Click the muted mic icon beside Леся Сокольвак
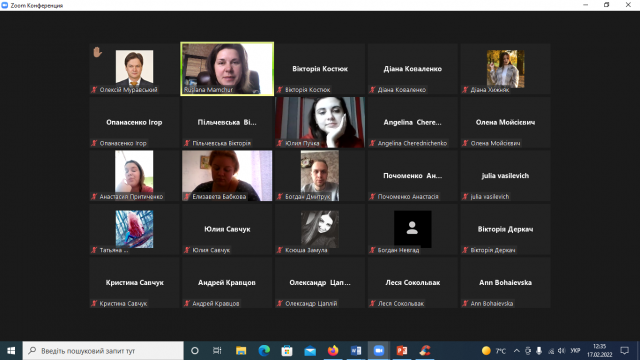 pos(372,304)
